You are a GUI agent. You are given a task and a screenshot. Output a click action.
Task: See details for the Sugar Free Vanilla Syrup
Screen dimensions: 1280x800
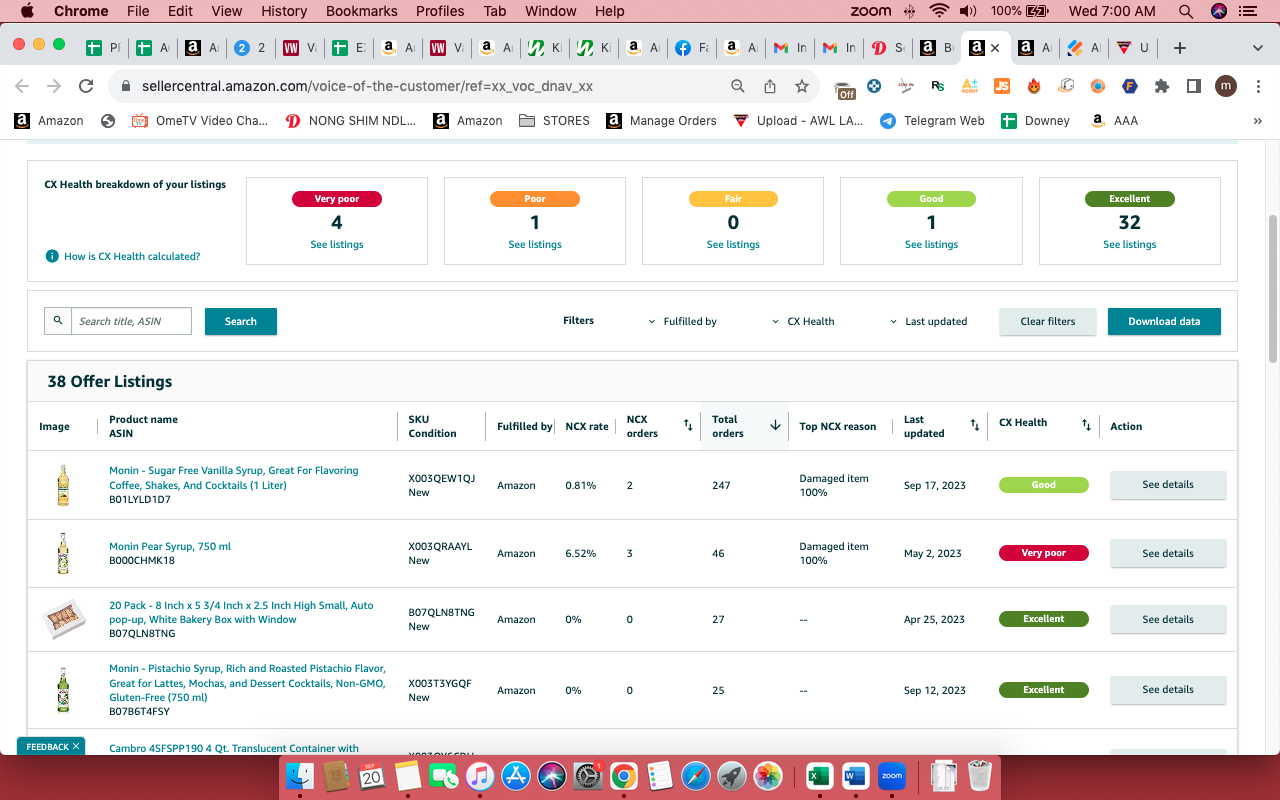point(1168,485)
